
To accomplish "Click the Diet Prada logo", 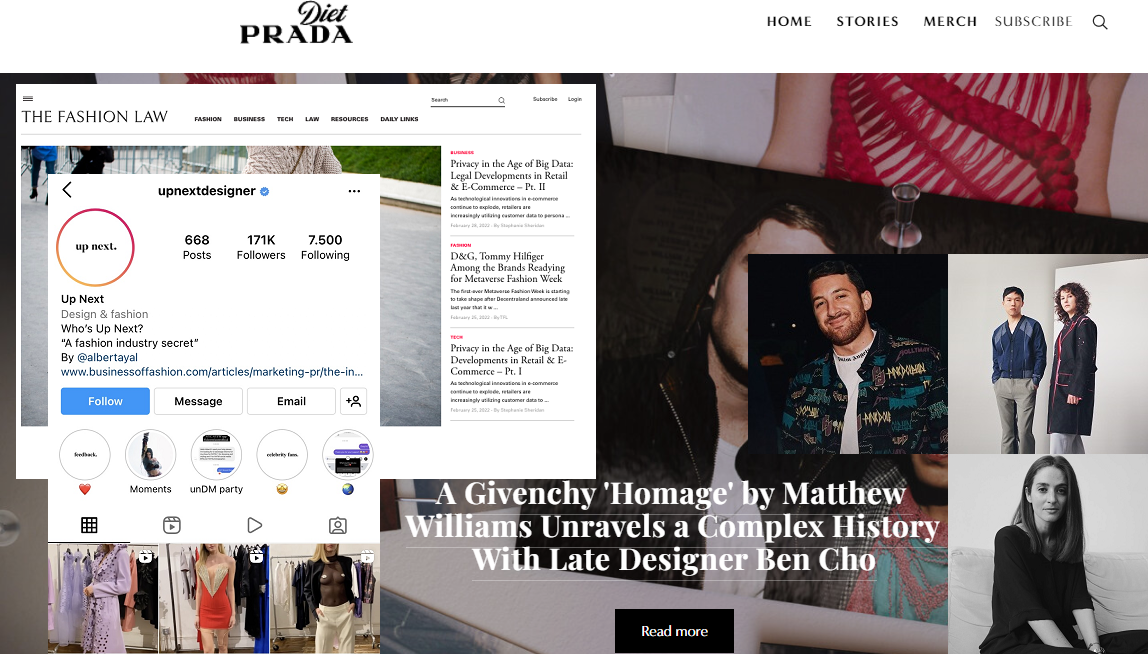I will pyautogui.click(x=297, y=23).
